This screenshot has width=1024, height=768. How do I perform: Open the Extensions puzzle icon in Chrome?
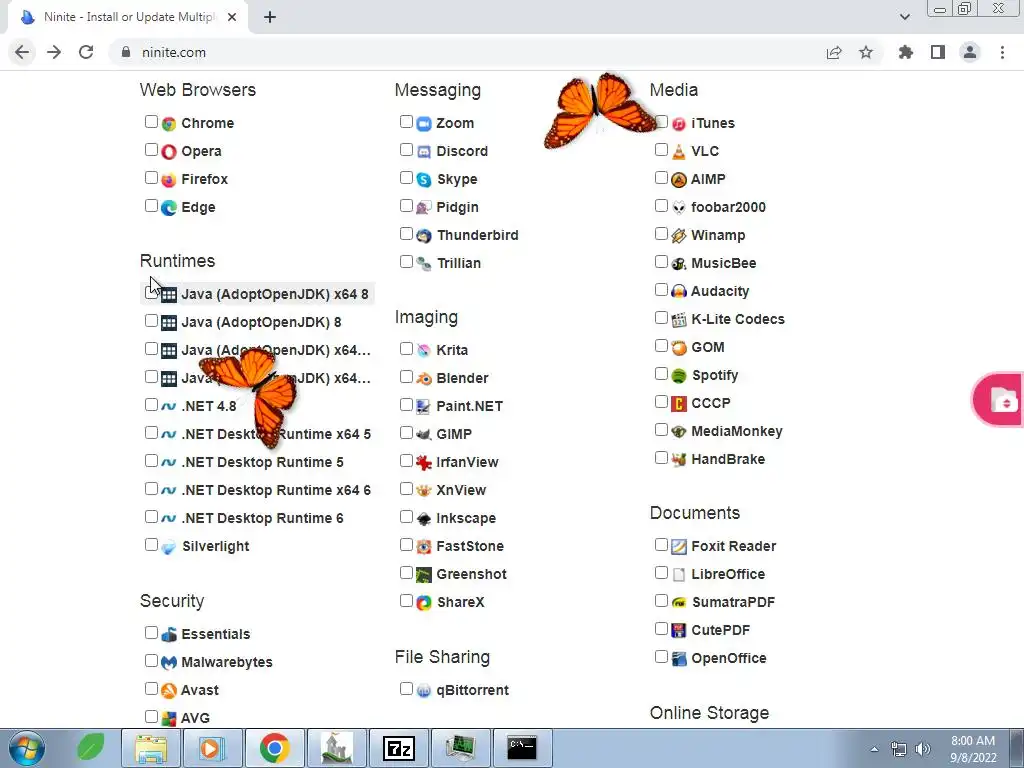coord(905,52)
